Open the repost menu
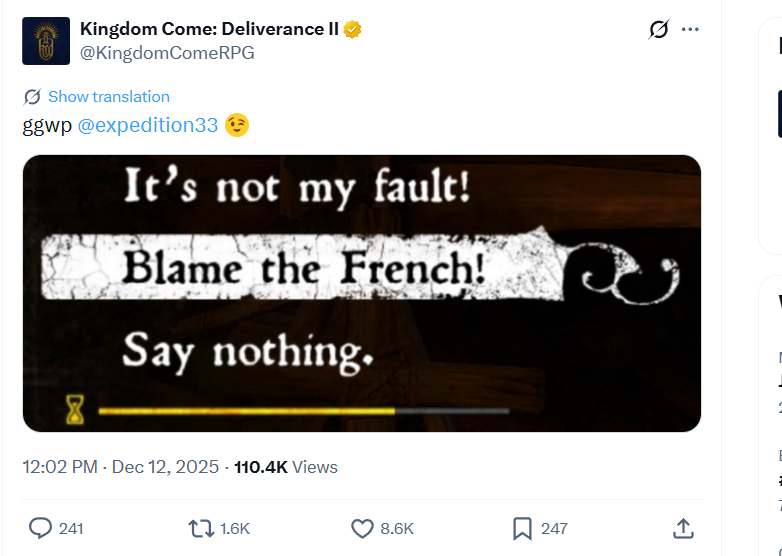Screen dimensions: 782x556 tap(200, 528)
